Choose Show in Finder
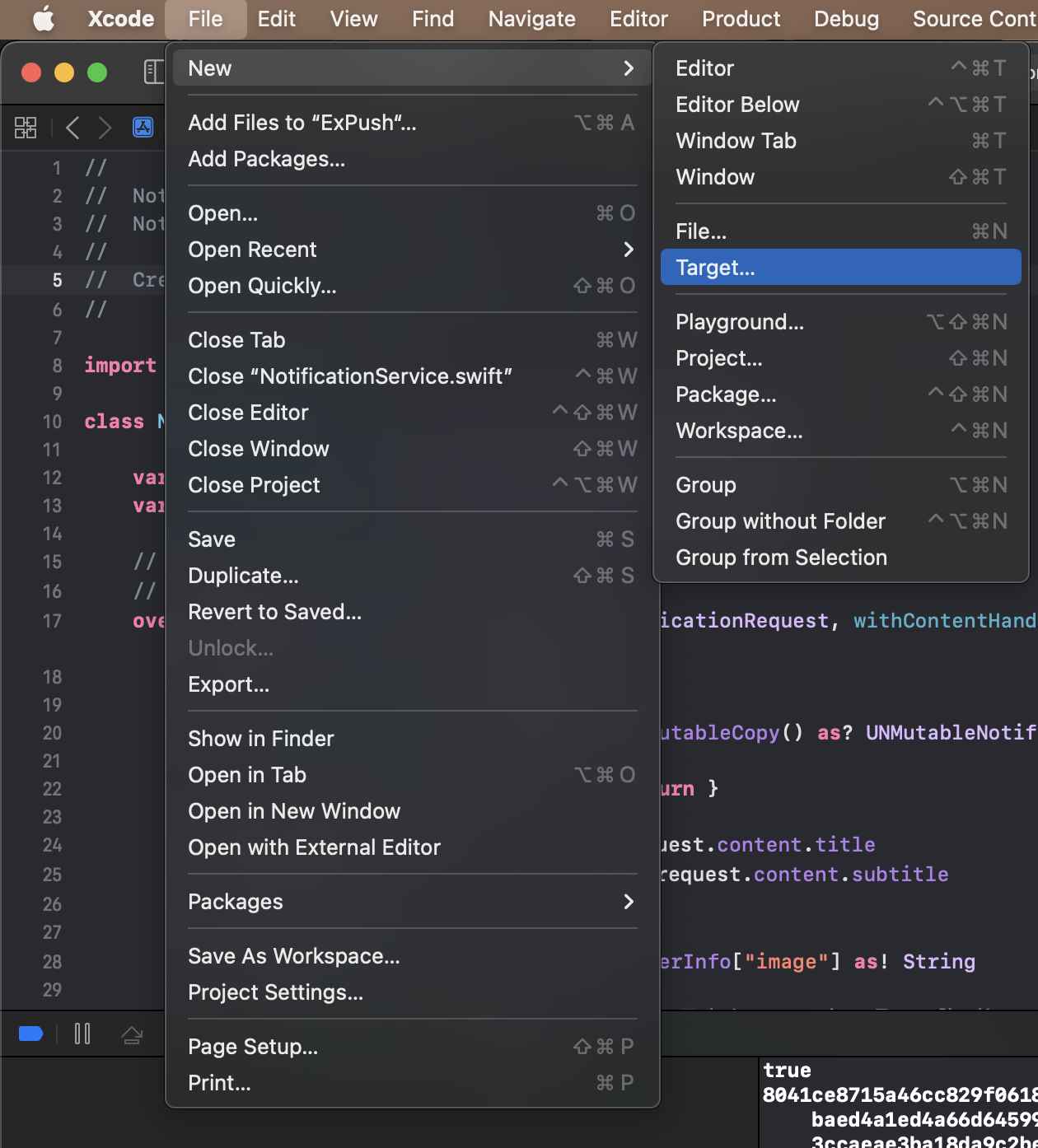 (x=413, y=739)
